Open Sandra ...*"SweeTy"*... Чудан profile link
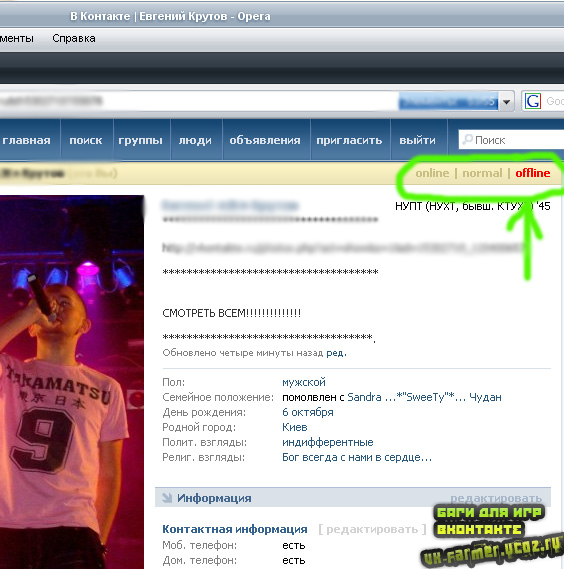 tap(424, 397)
